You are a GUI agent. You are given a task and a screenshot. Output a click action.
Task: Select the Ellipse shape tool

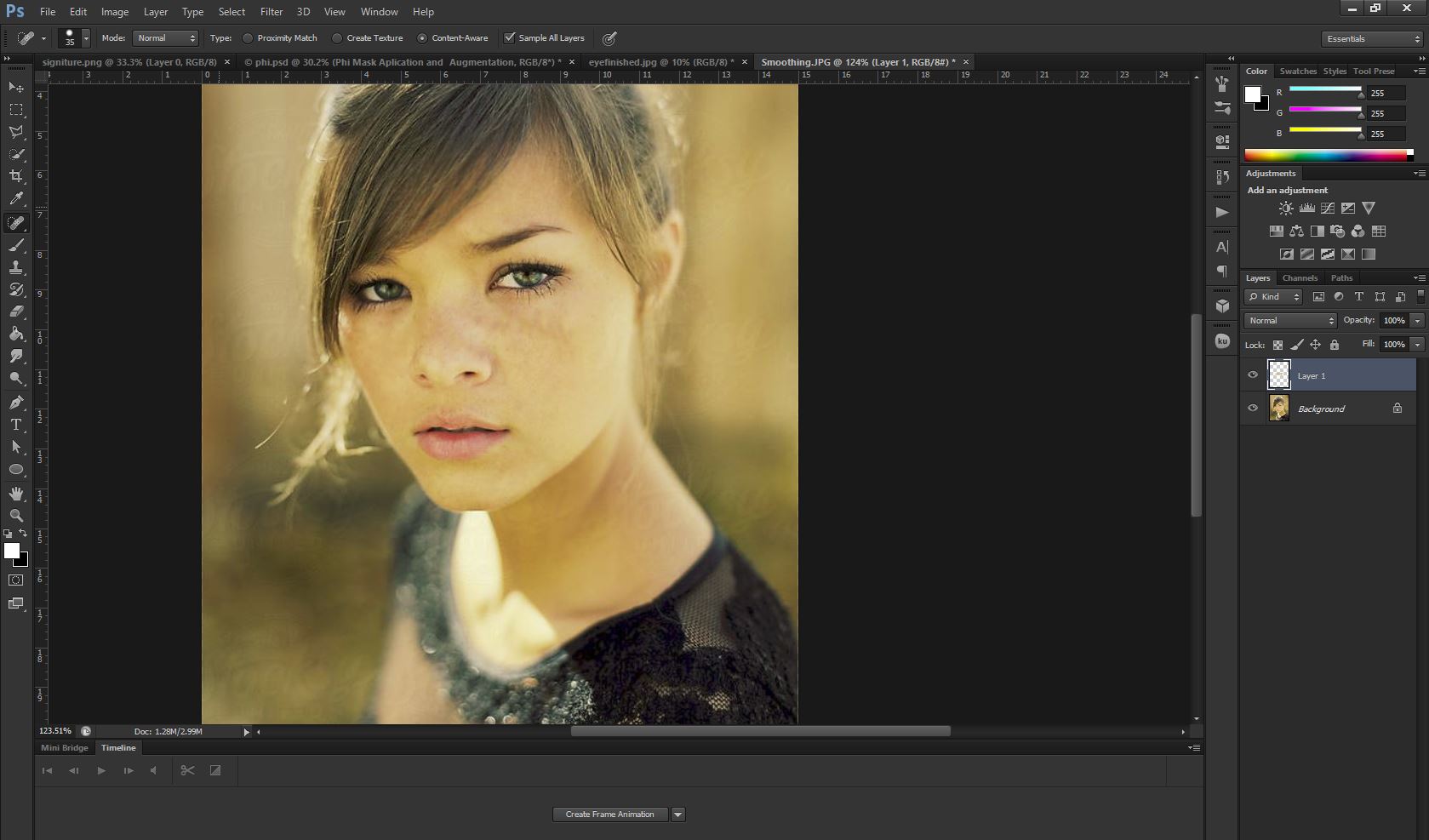click(x=16, y=469)
